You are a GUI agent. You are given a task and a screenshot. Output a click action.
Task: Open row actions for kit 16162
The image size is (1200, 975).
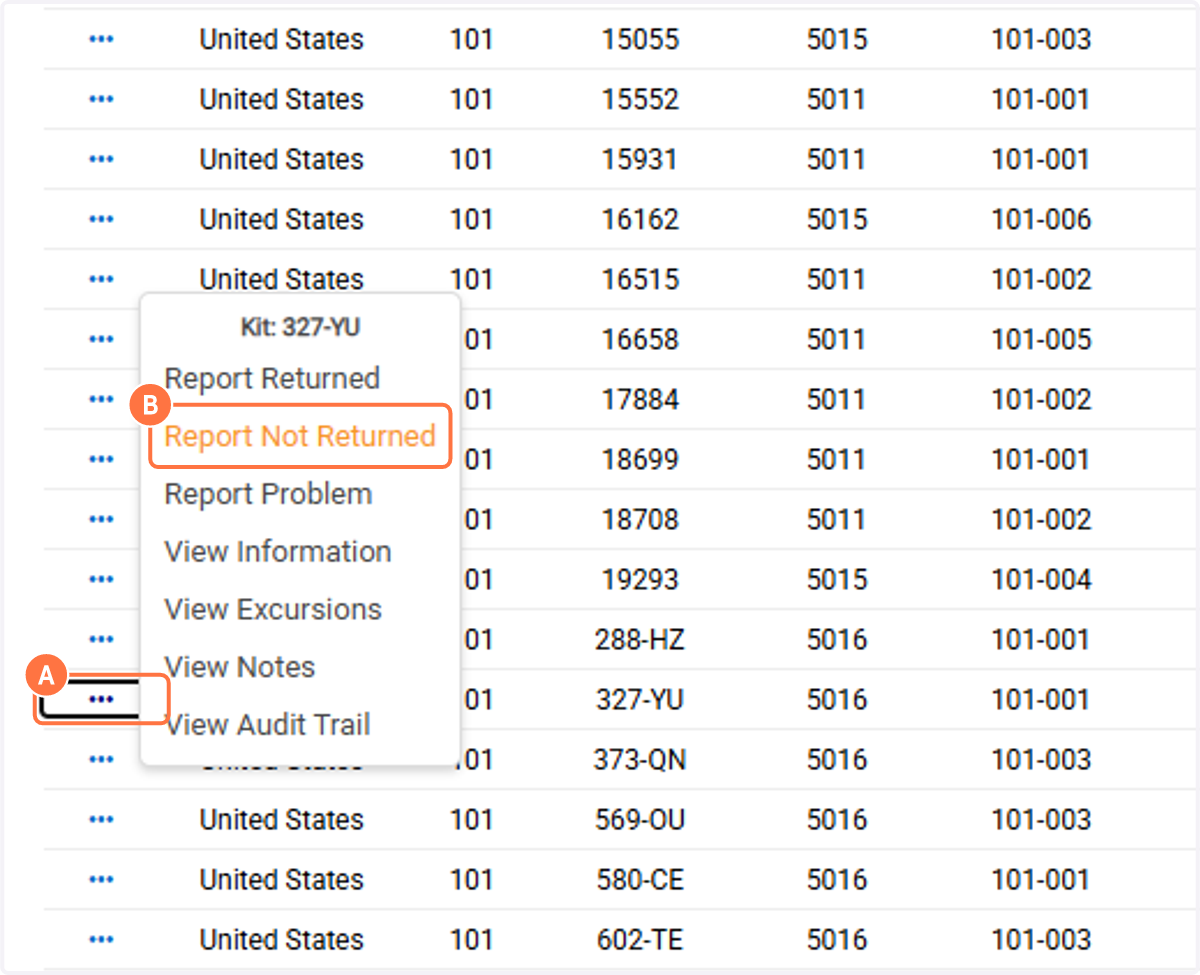pyautogui.click(x=101, y=220)
